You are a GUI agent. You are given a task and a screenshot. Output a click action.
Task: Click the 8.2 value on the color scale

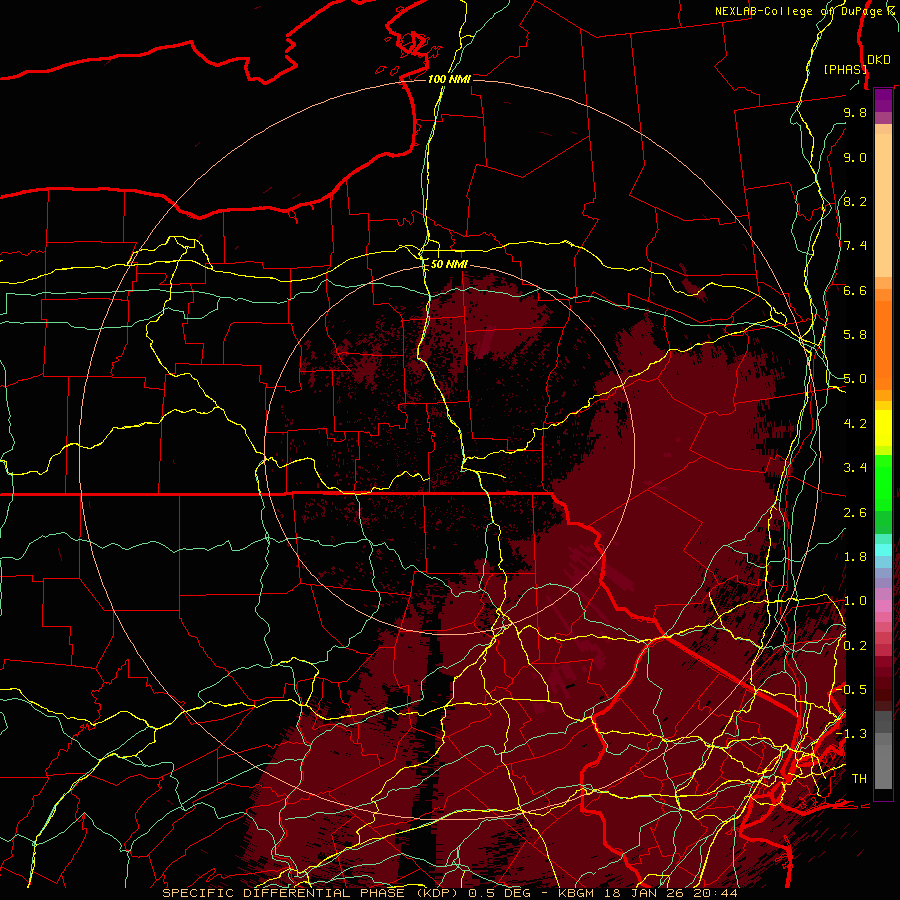[x=855, y=201]
